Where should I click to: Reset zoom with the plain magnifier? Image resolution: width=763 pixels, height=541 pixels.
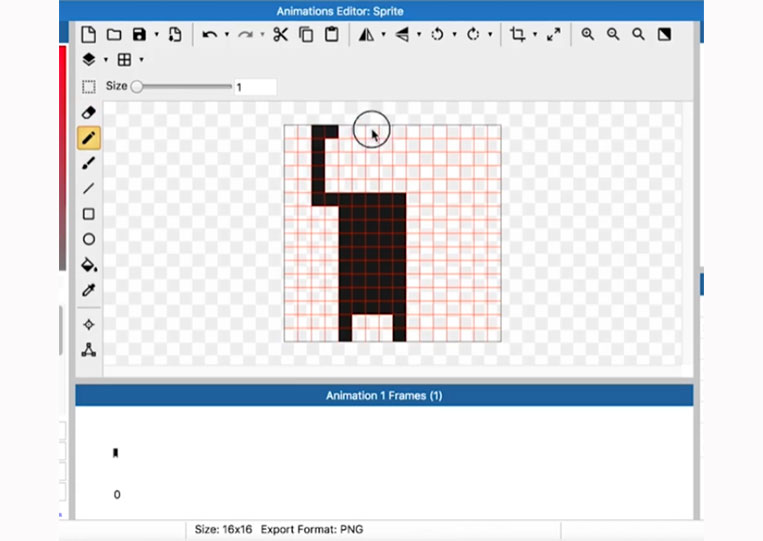(x=638, y=35)
